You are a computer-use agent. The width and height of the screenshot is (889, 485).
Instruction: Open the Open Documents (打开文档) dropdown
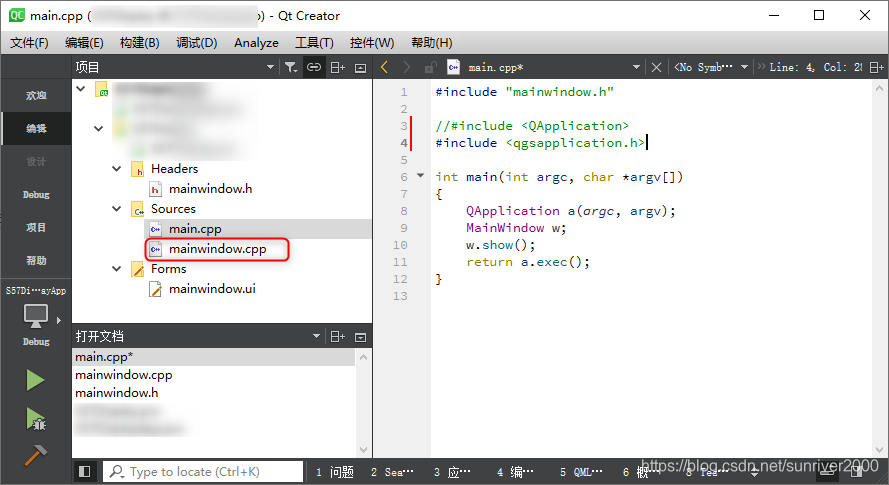click(x=316, y=336)
